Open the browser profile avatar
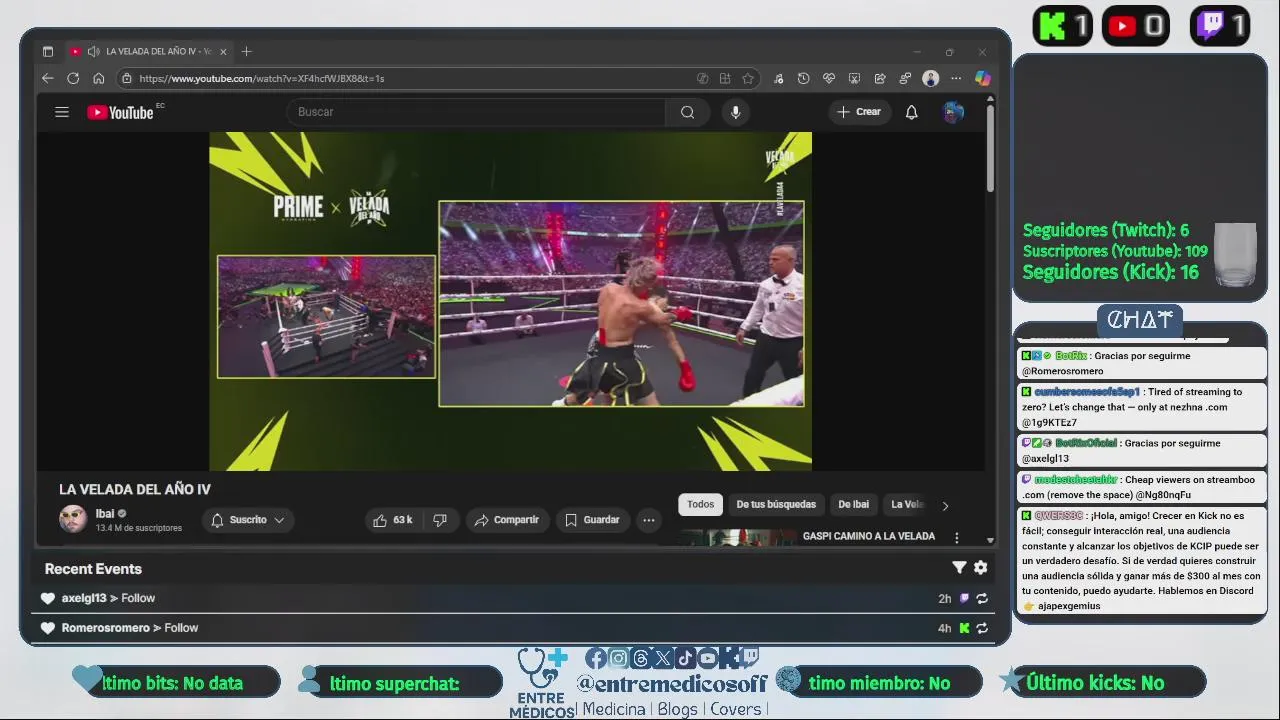Image resolution: width=1280 pixels, height=720 pixels. click(931, 78)
